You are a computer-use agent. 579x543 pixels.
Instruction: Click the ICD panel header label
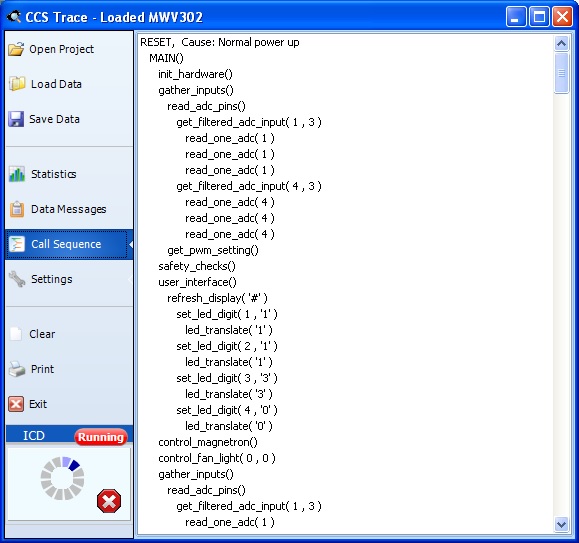[x=34, y=436]
